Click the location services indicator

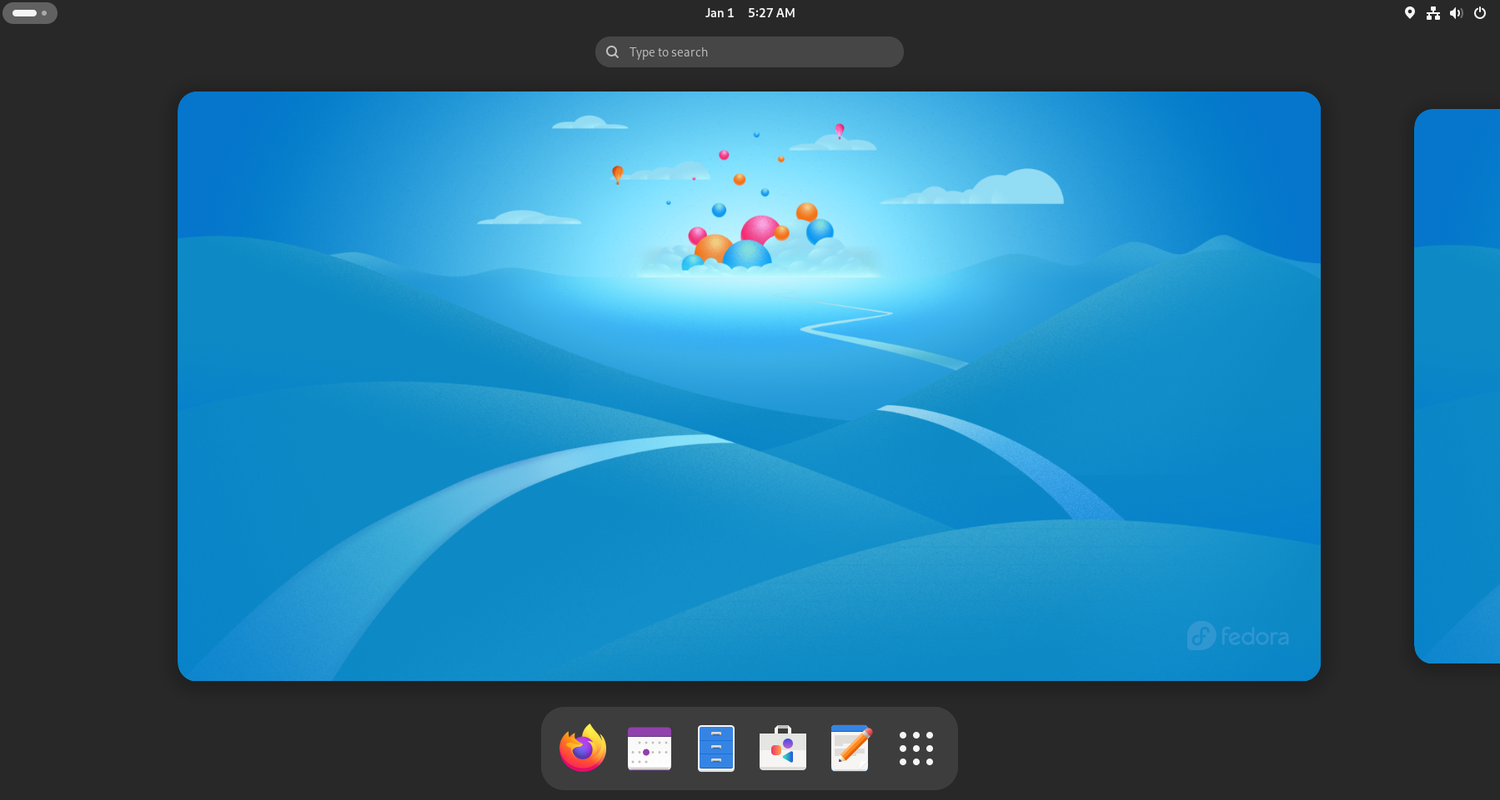click(1410, 13)
